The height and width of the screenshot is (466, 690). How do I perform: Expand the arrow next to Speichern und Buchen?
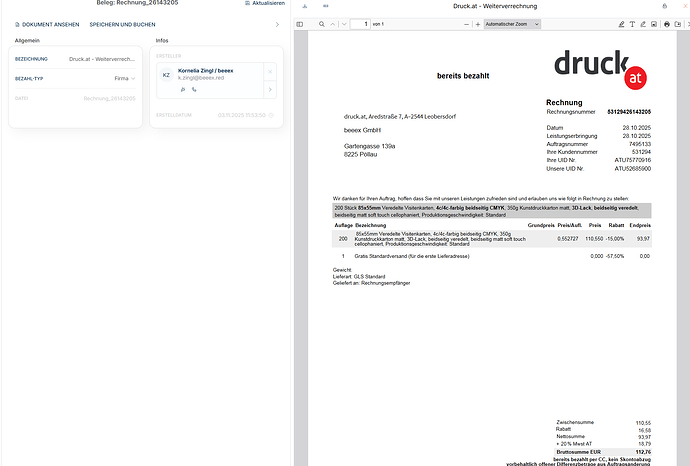277,24
